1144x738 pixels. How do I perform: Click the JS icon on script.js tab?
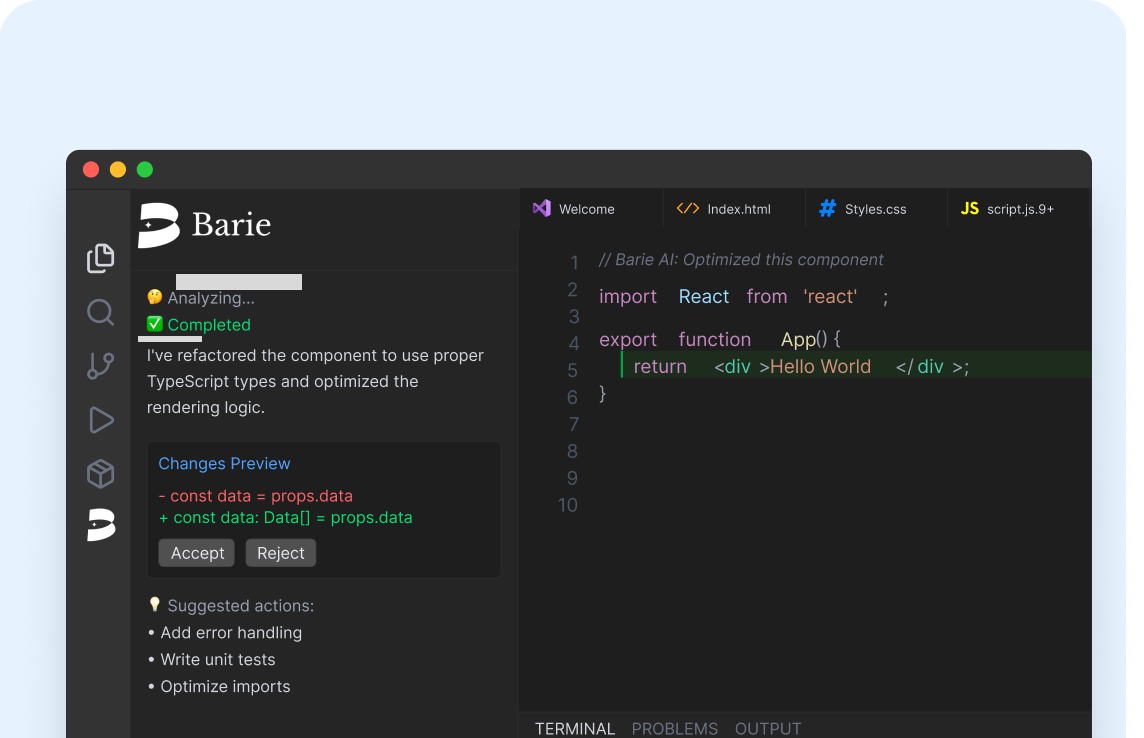970,209
